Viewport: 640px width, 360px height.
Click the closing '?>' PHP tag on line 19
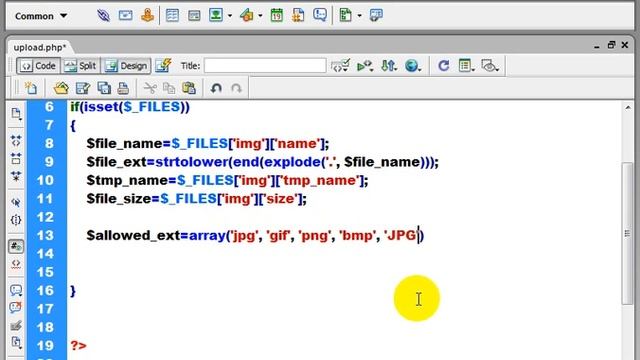(x=78, y=346)
